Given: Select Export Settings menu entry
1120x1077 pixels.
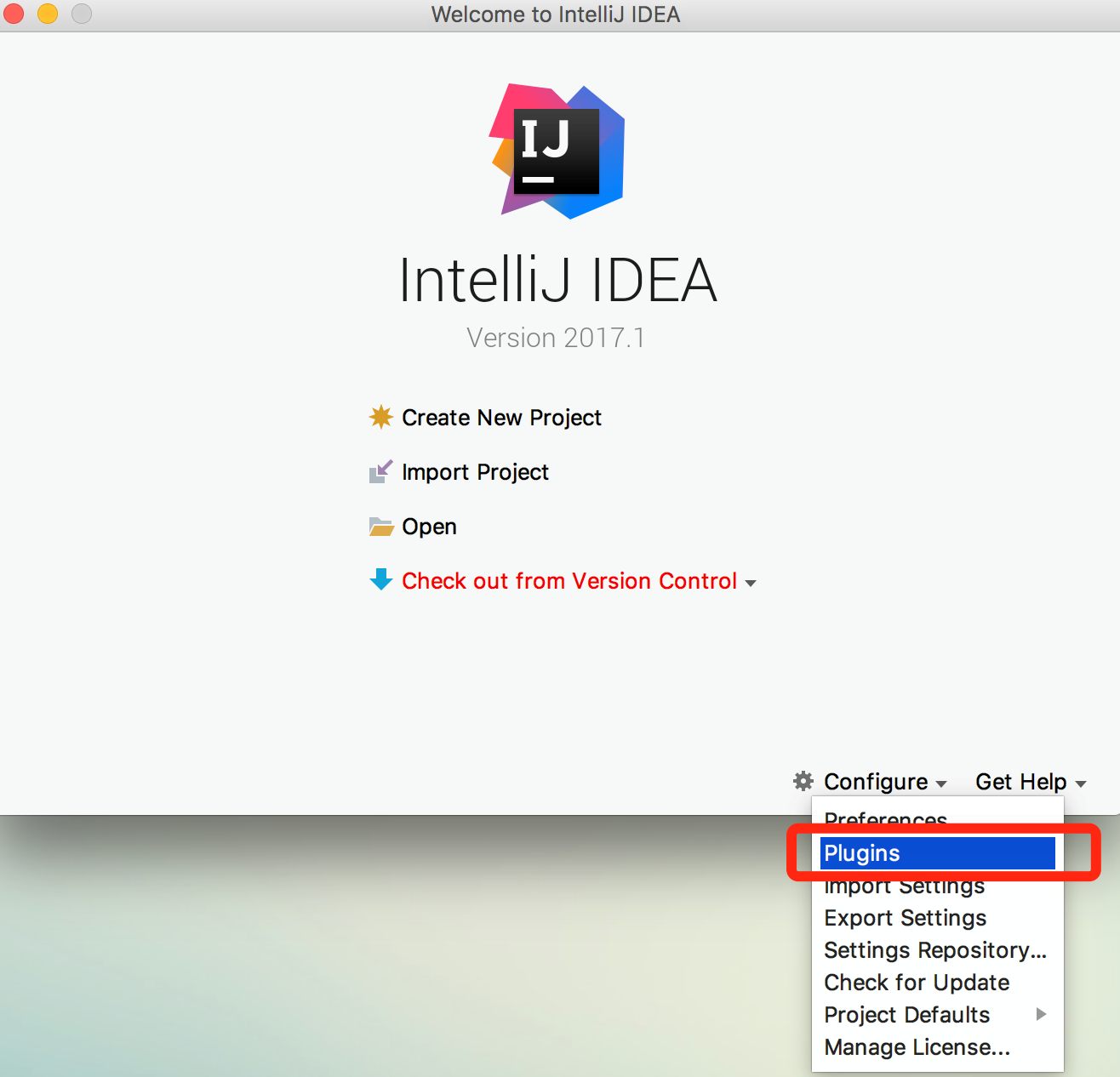Looking at the screenshot, I should (x=938, y=918).
